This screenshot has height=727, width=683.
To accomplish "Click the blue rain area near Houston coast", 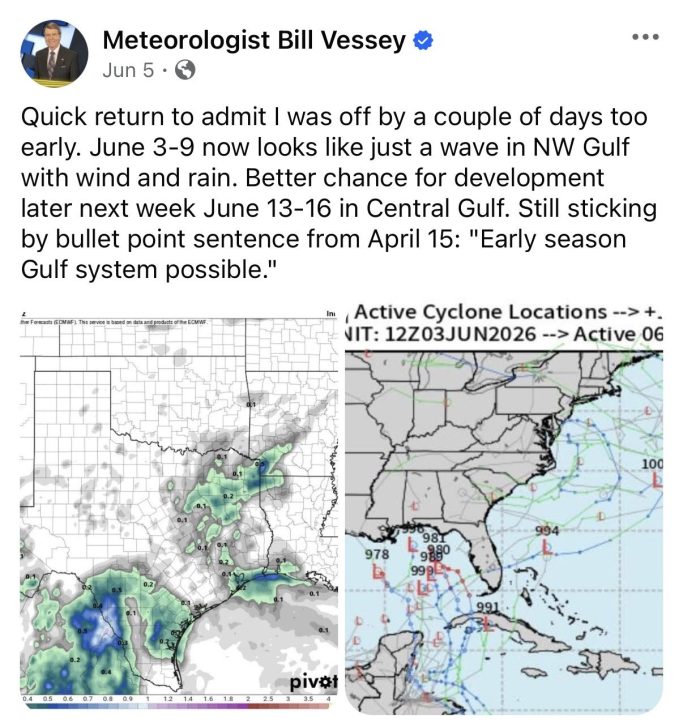I will [268, 578].
